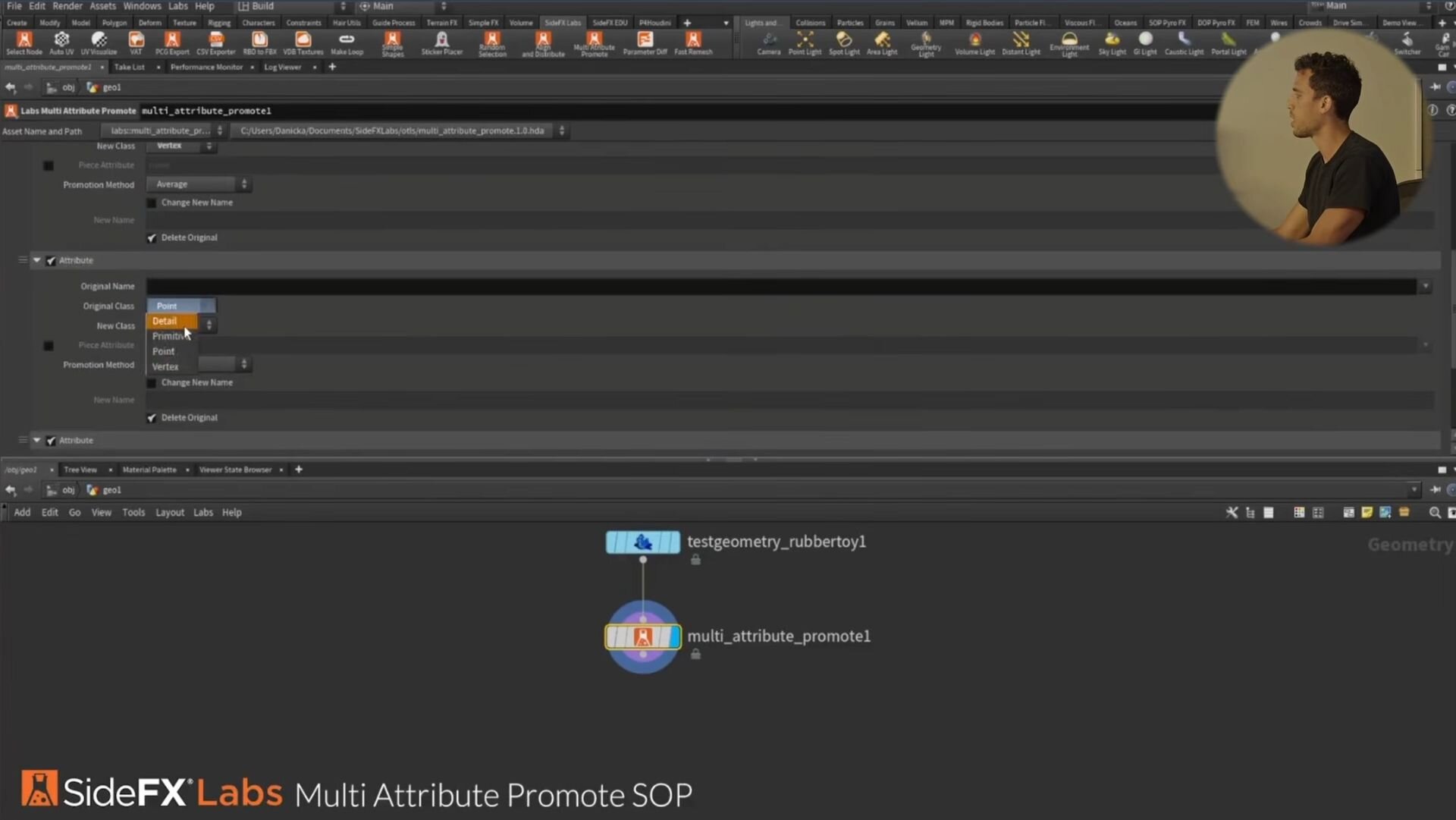Add a Point Light from shelf

[805, 43]
